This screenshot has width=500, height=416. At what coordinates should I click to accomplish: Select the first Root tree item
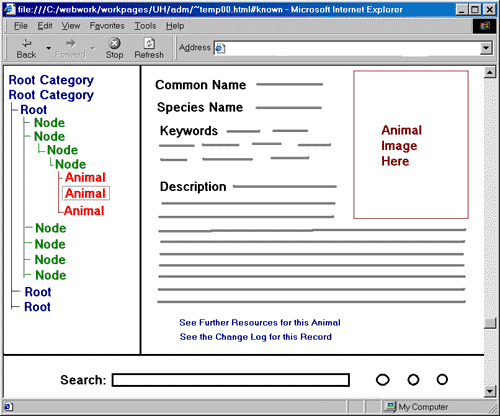(34, 110)
